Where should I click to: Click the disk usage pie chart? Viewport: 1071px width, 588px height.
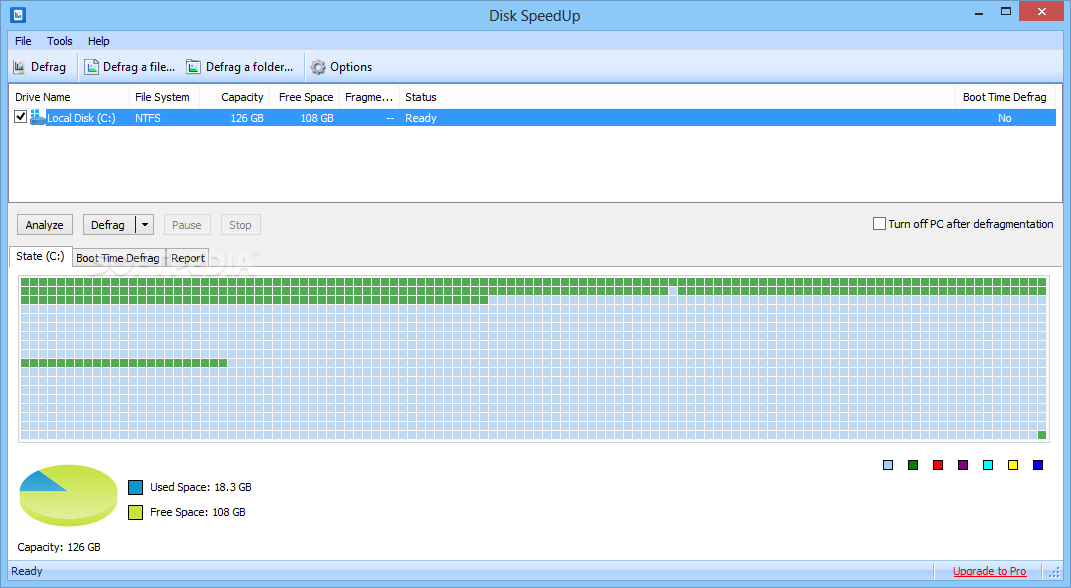[68, 495]
